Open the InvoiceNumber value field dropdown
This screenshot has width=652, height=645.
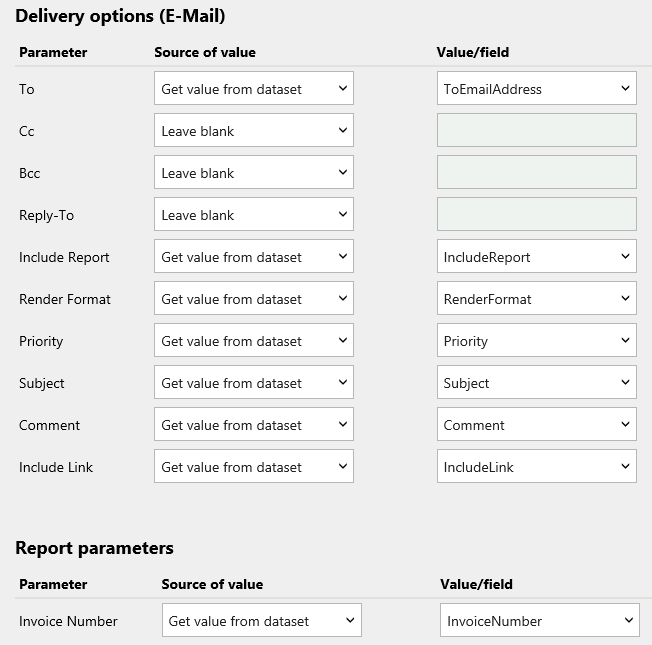pyautogui.click(x=540, y=621)
